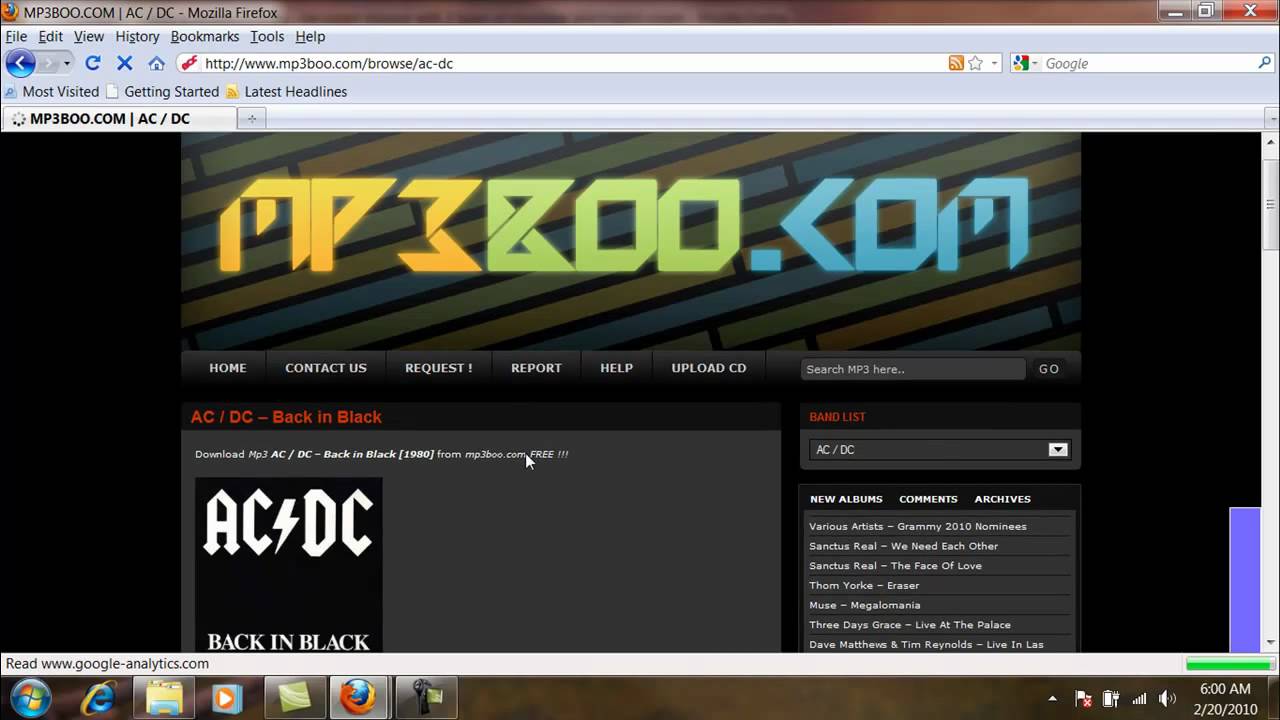Click the Google search box
This screenshot has height=720, width=1280.
point(1147,63)
